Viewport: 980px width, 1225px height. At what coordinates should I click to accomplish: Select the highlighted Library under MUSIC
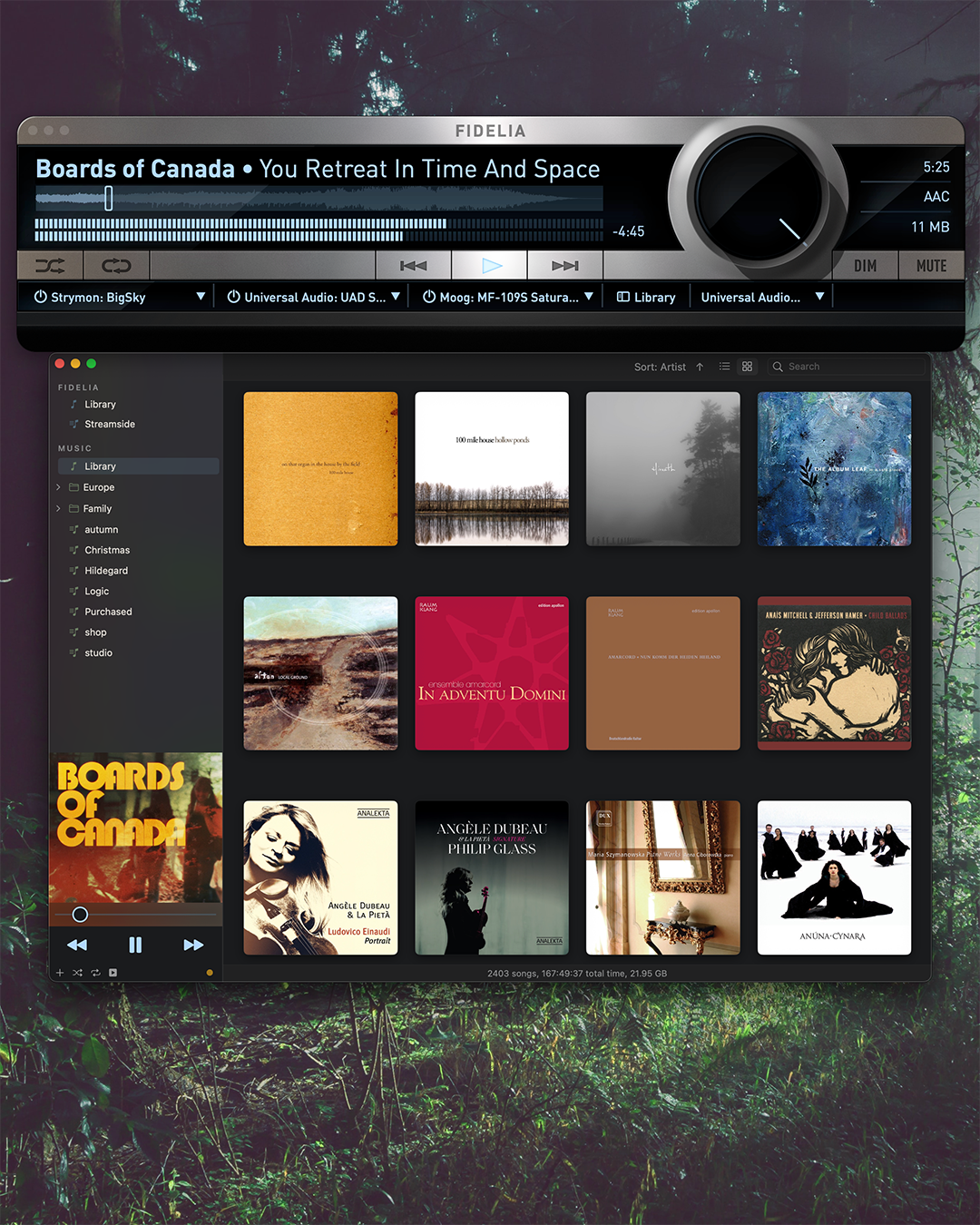(139, 466)
